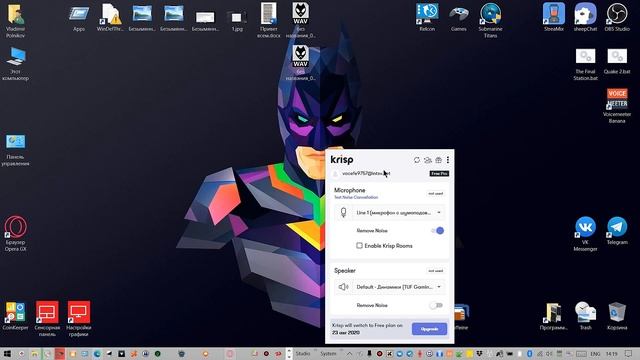The height and width of the screenshot is (360, 640).
Task: Open Voicemeeter Banana desktop shortcut
Action: point(617,106)
